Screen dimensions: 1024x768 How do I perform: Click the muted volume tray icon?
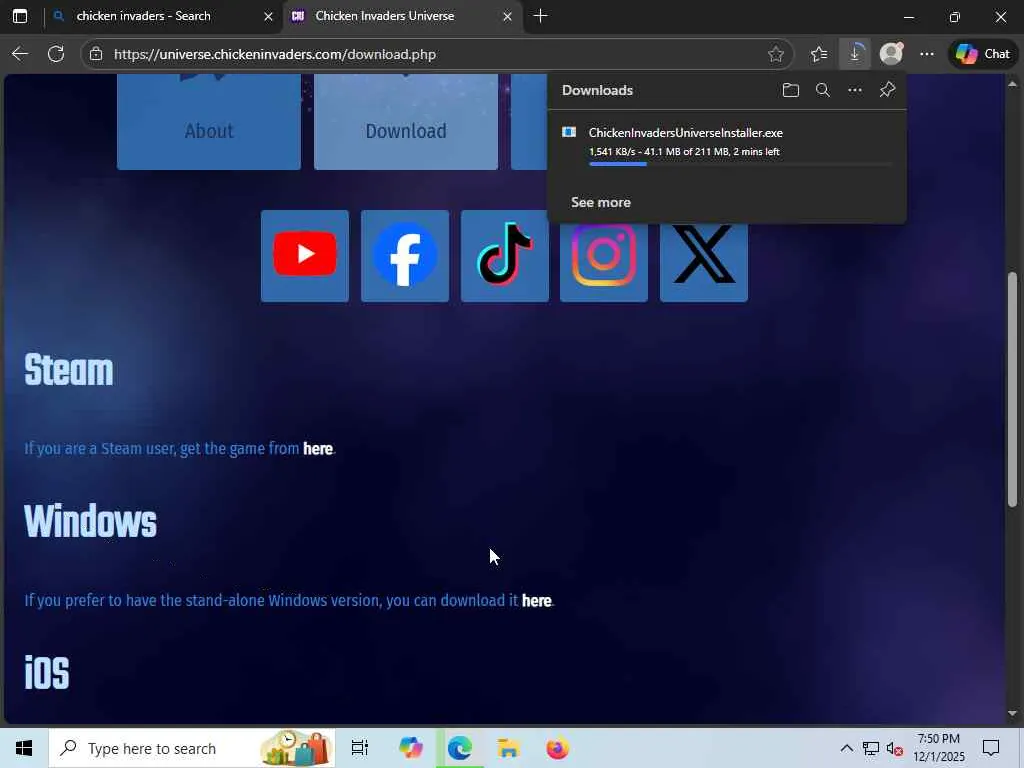pyautogui.click(x=895, y=748)
